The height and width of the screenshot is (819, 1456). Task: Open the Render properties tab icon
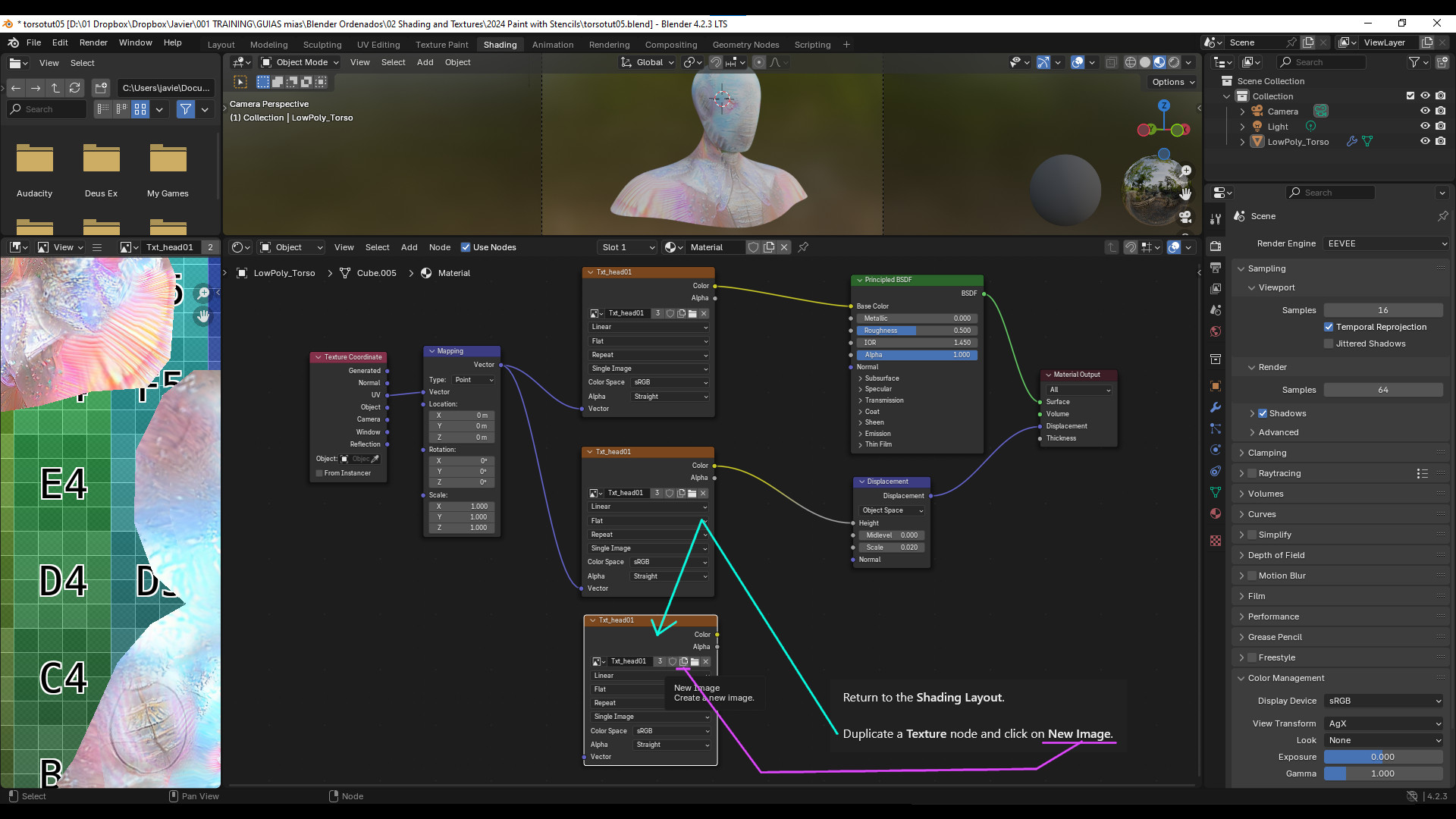(1216, 246)
